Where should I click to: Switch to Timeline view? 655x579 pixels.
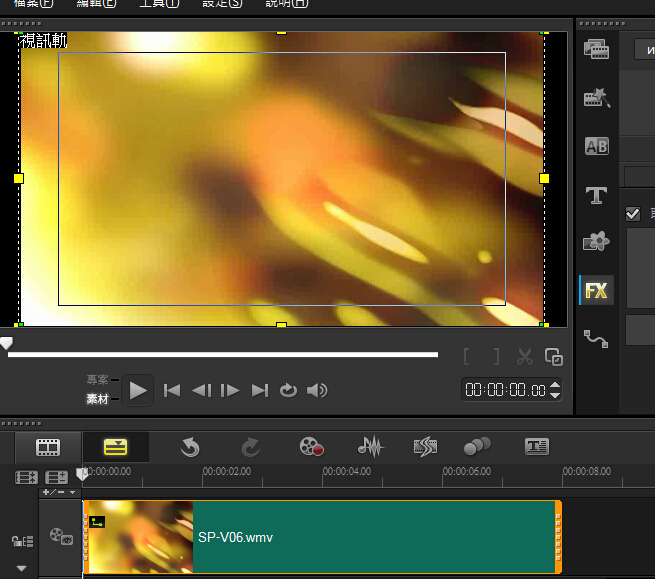tap(115, 447)
